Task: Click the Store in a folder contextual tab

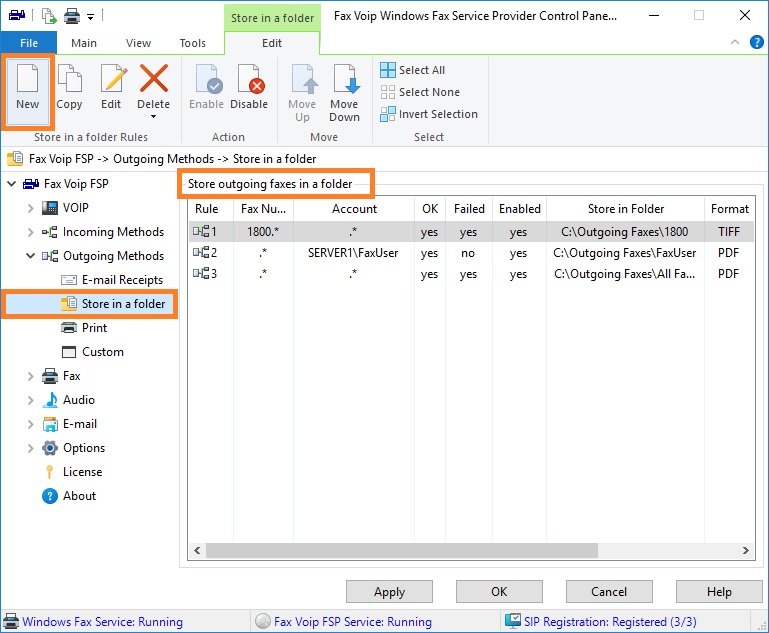Action: [272, 18]
